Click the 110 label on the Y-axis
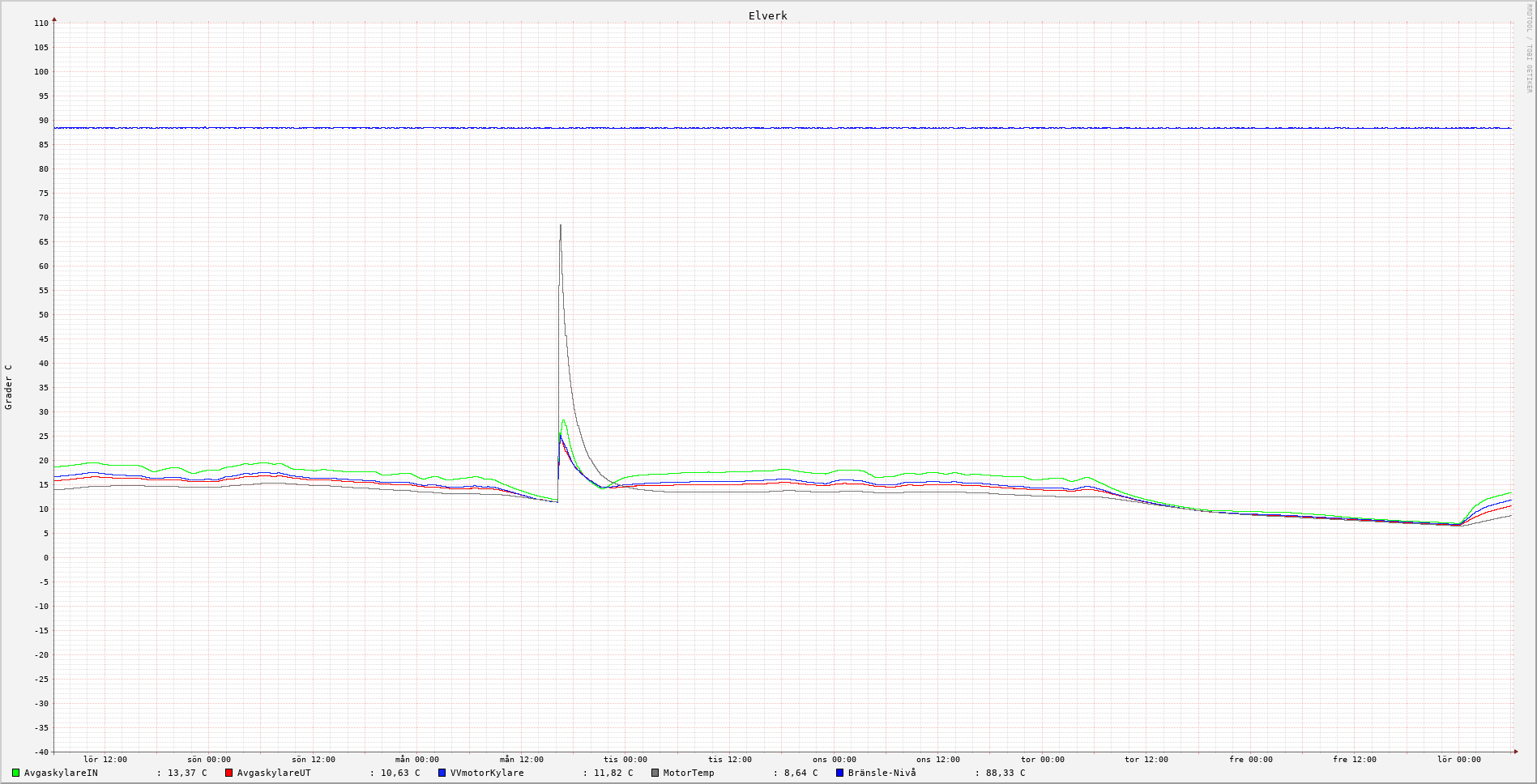This screenshot has height=784, width=1537. point(41,23)
